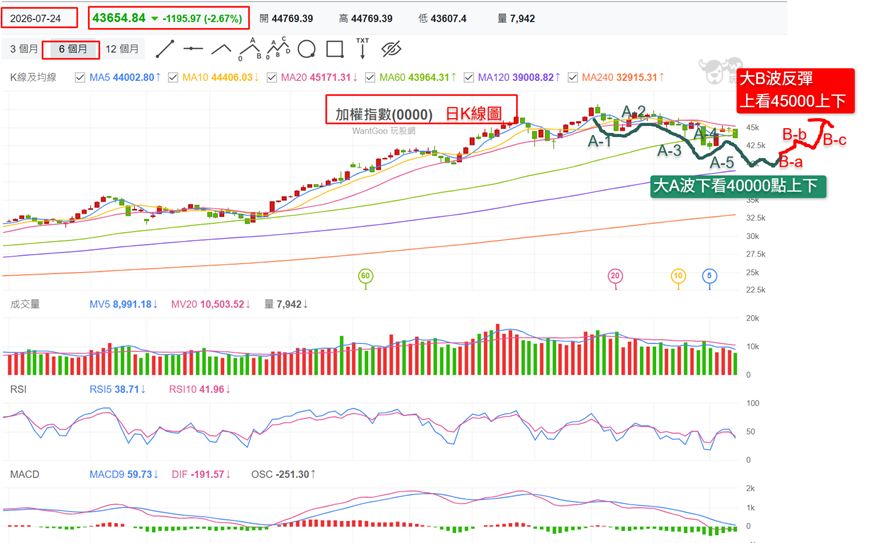
Task: Click the opening price 44769.39 after 開
Action: (292, 18)
